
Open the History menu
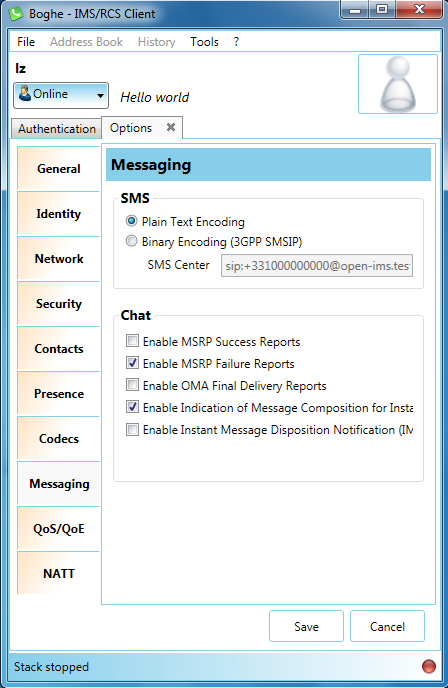pos(156,42)
